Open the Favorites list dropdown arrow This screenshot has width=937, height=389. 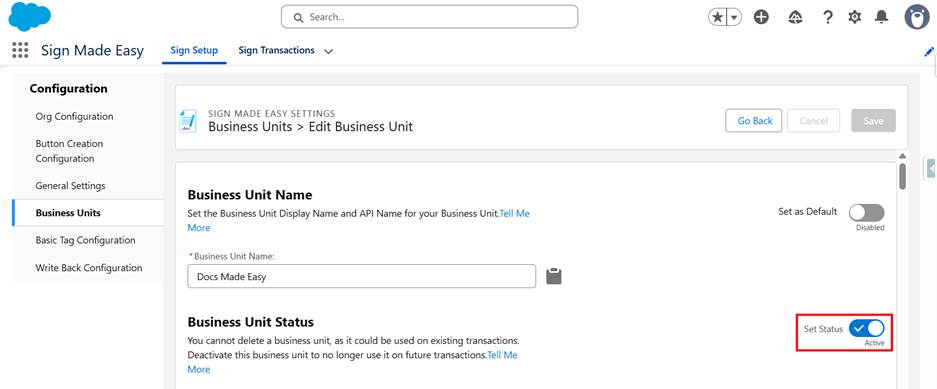(734, 17)
